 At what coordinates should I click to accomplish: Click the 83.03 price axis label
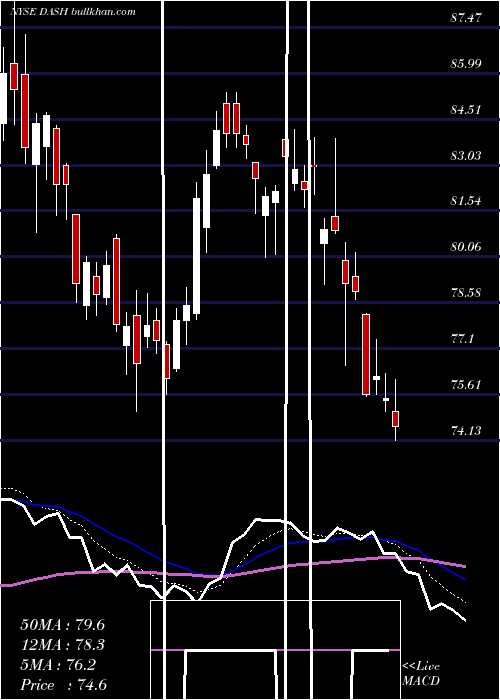[466, 155]
